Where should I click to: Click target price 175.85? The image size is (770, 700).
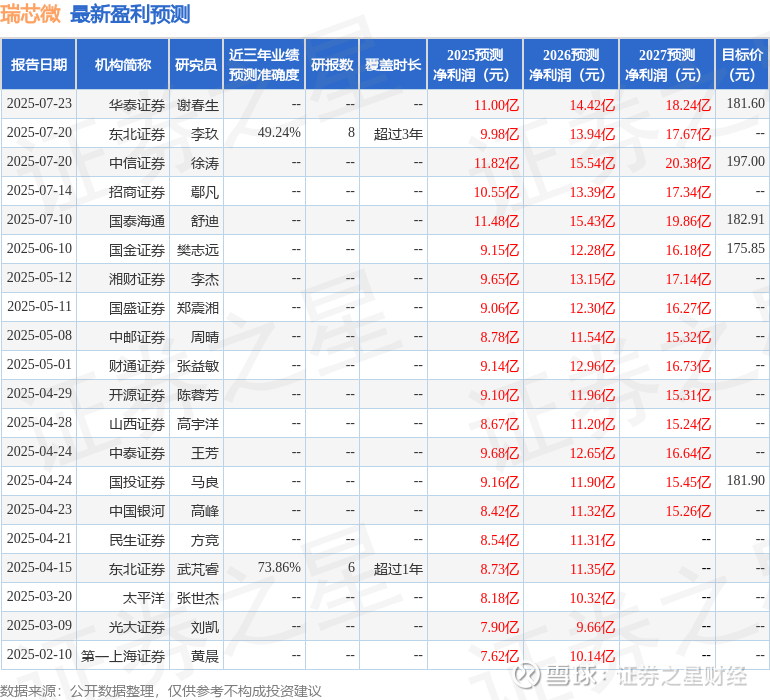click(x=745, y=249)
